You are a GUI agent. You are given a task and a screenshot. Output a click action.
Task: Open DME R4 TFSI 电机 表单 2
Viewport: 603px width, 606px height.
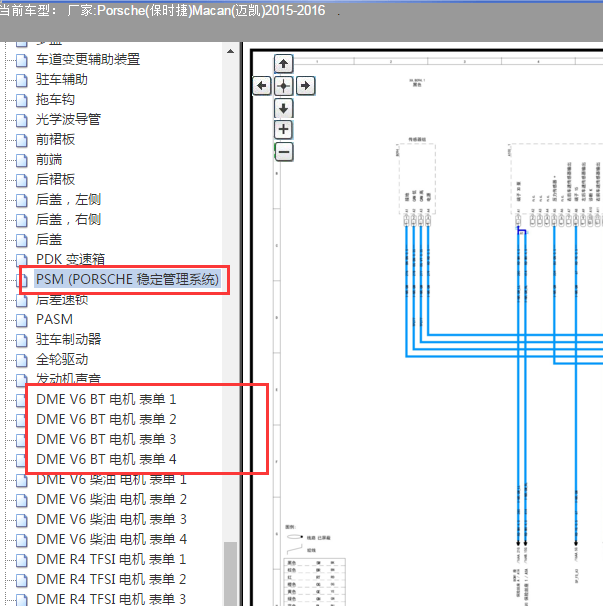(111, 579)
